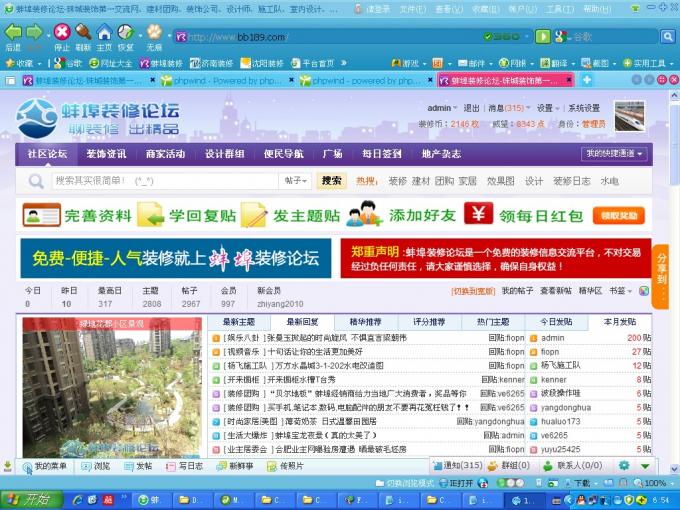The width and height of the screenshot is (680, 510).
Task: Click the site search magnifier icon
Action: pyautogui.click(x=36, y=181)
